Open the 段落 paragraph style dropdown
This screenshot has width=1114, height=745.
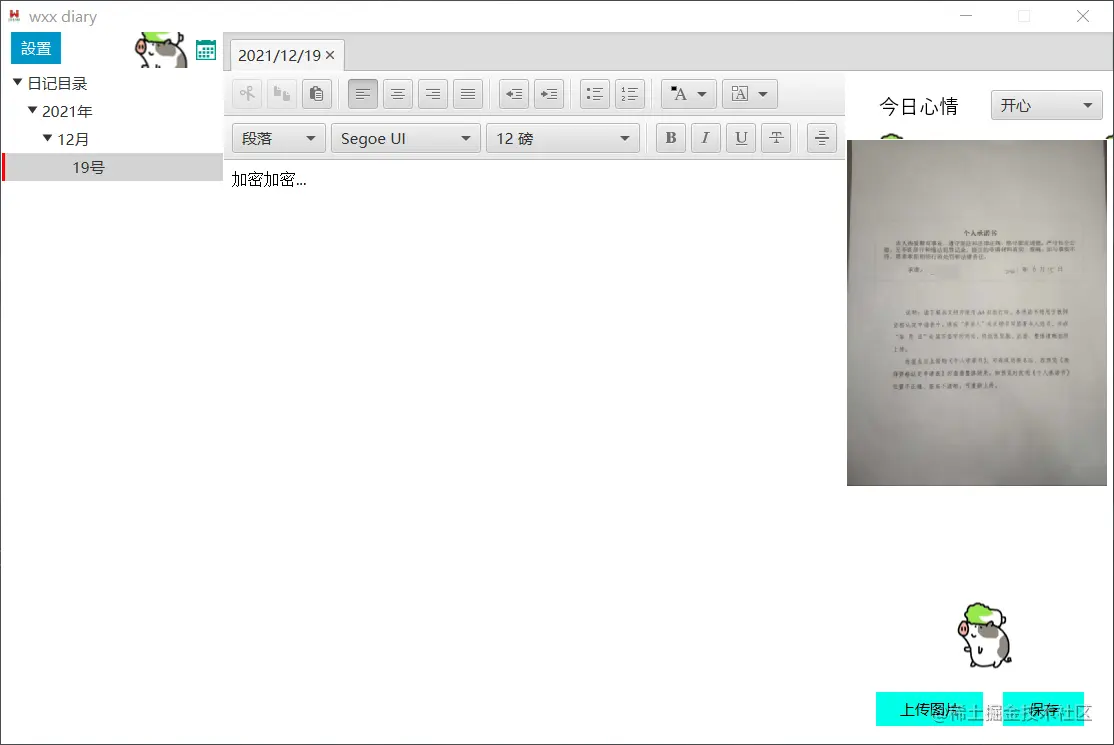coord(278,138)
